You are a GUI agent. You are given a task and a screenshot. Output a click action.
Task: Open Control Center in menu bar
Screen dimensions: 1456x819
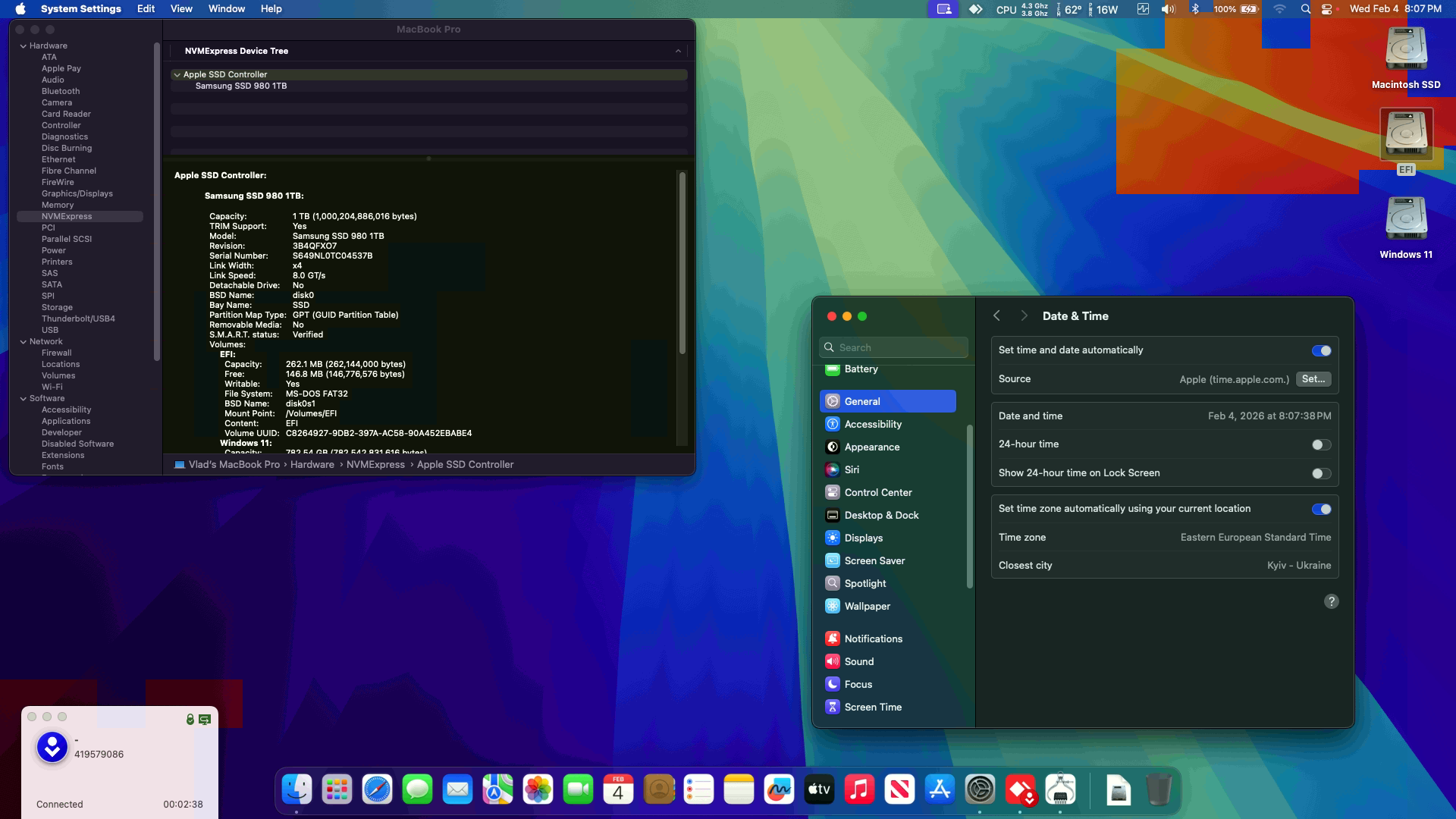[1326, 9]
